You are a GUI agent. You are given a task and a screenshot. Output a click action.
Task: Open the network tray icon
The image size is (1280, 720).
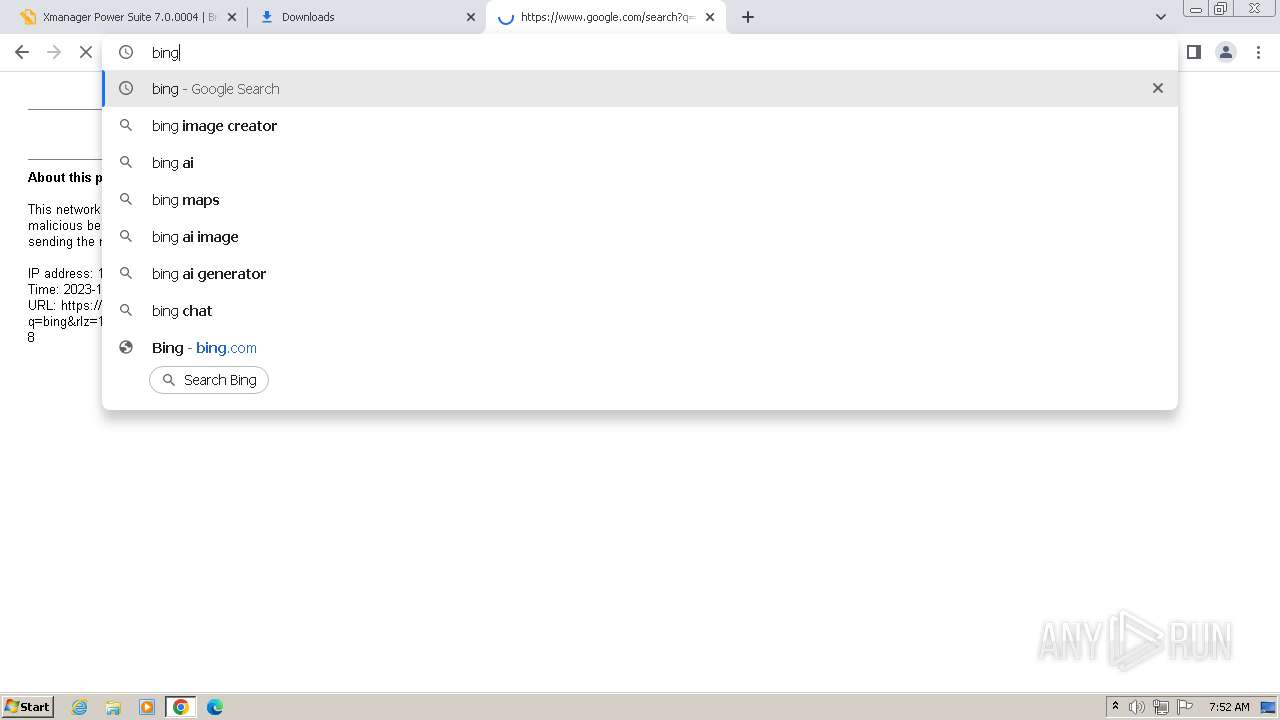pos(1161,707)
